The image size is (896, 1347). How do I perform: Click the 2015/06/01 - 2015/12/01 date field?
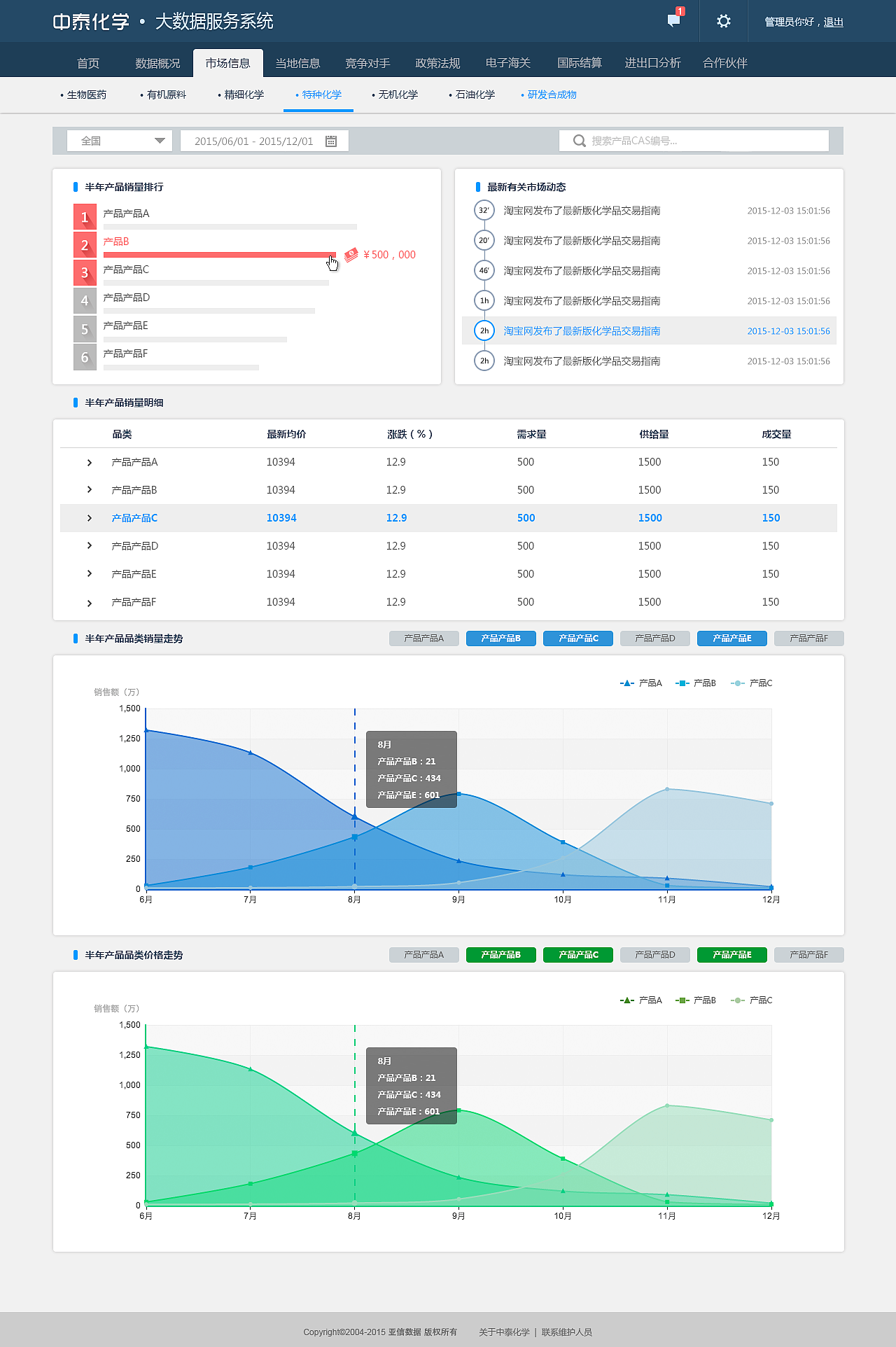click(265, 141)
